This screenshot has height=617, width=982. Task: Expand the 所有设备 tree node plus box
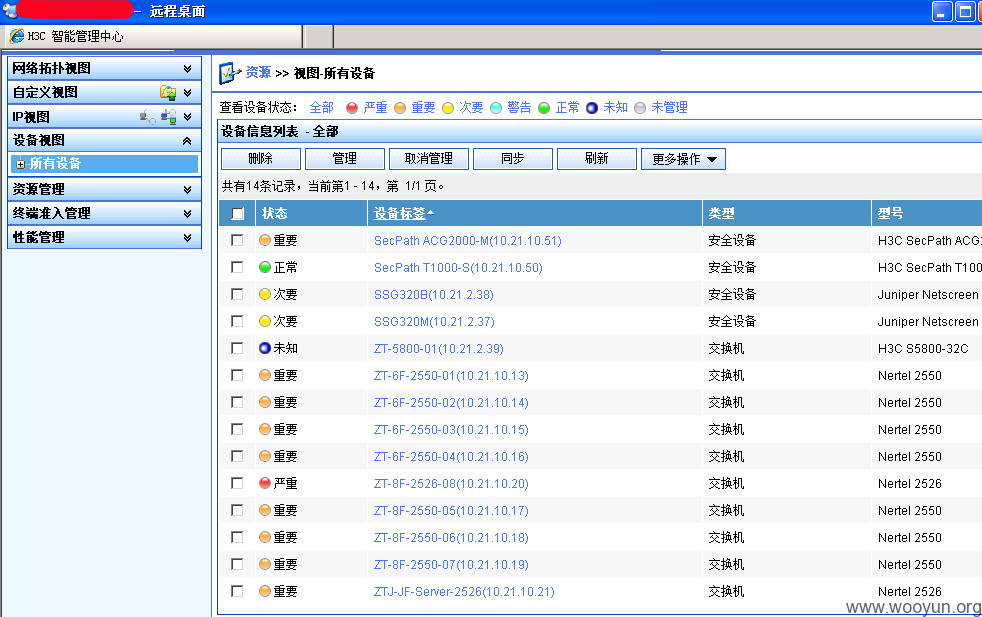(21, 164)
